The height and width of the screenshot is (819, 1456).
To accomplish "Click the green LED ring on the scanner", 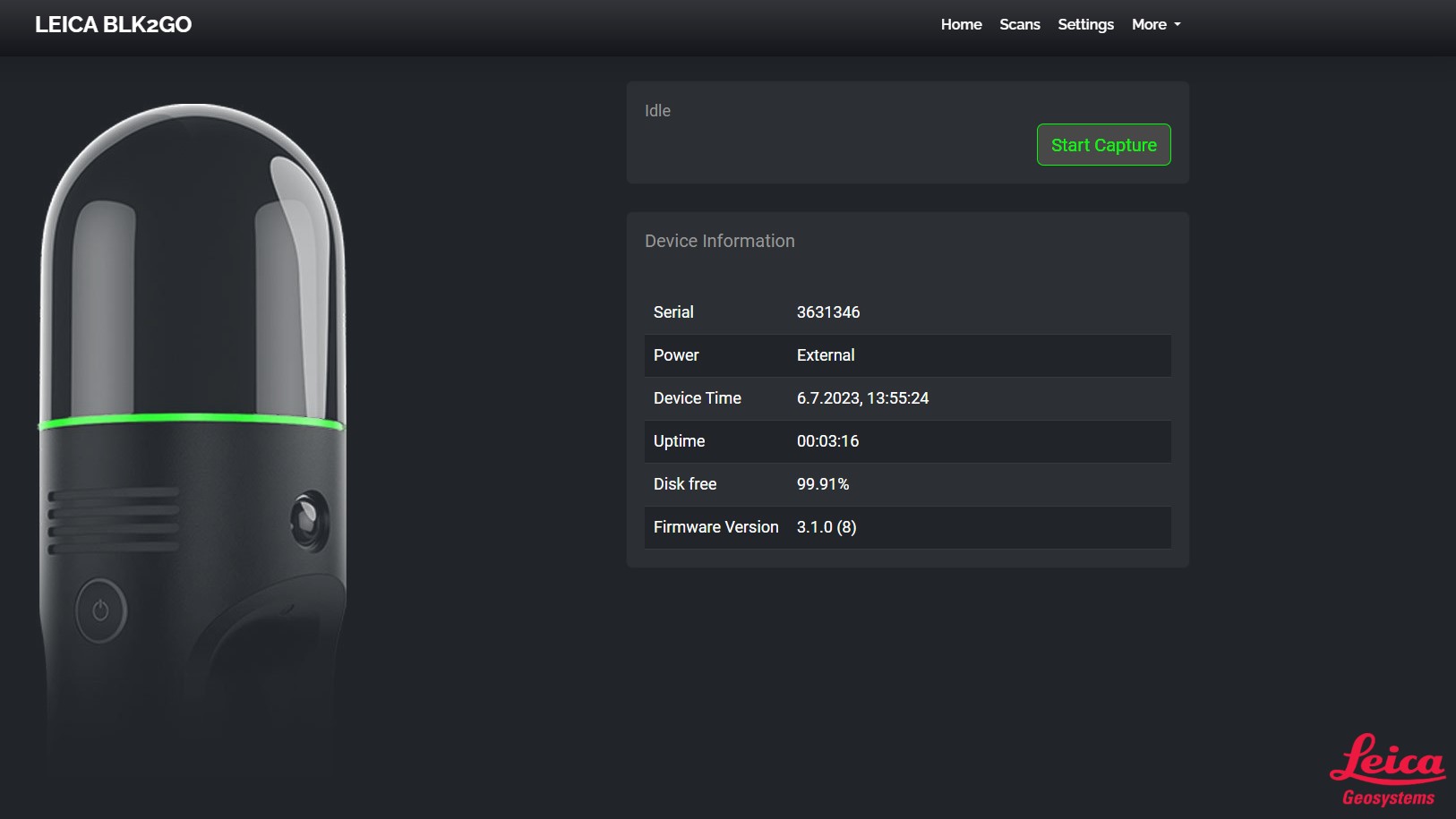I will point(191,419).
